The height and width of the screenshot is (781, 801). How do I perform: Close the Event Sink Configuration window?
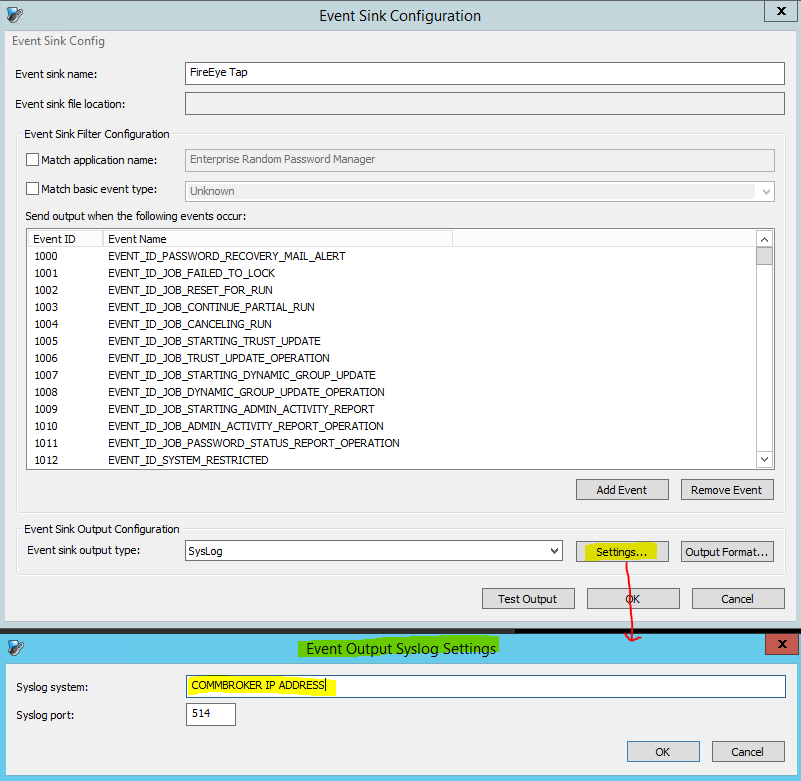click(x=781, y=11)
